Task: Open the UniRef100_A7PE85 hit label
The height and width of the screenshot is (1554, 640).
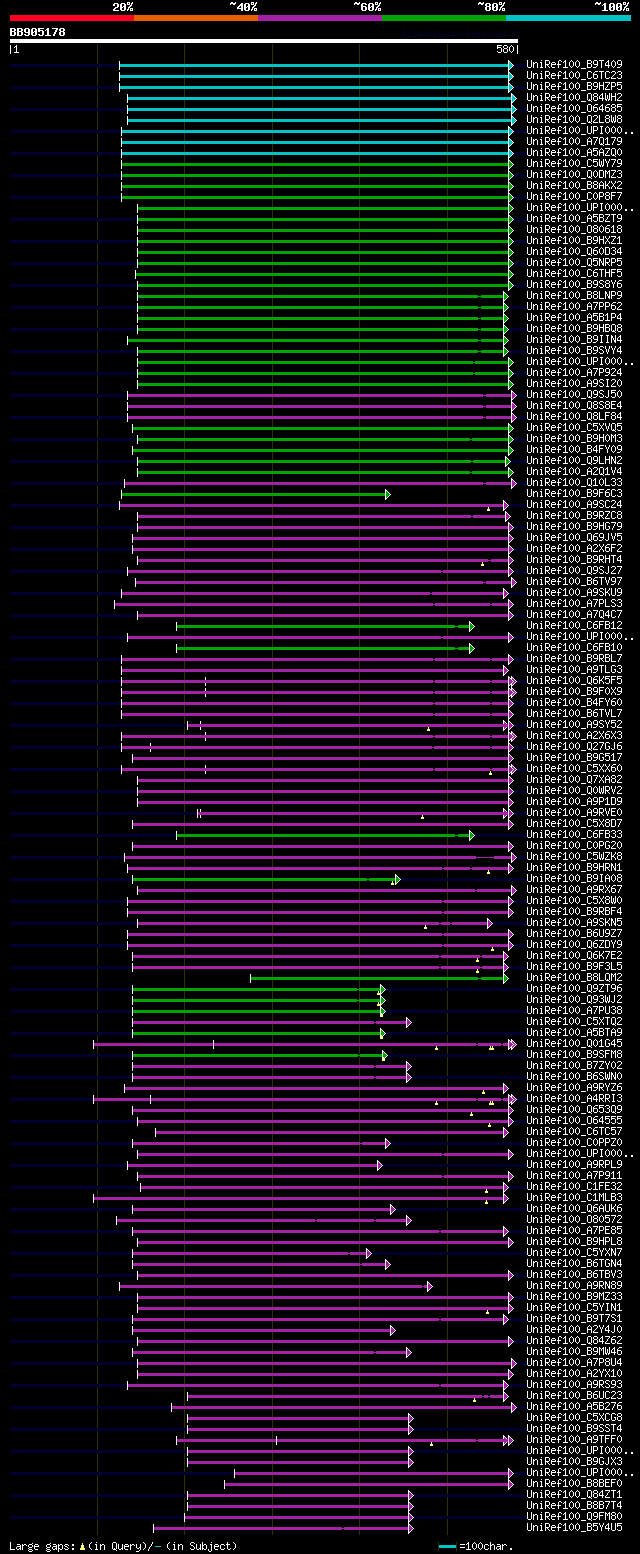Action: 574,1230
